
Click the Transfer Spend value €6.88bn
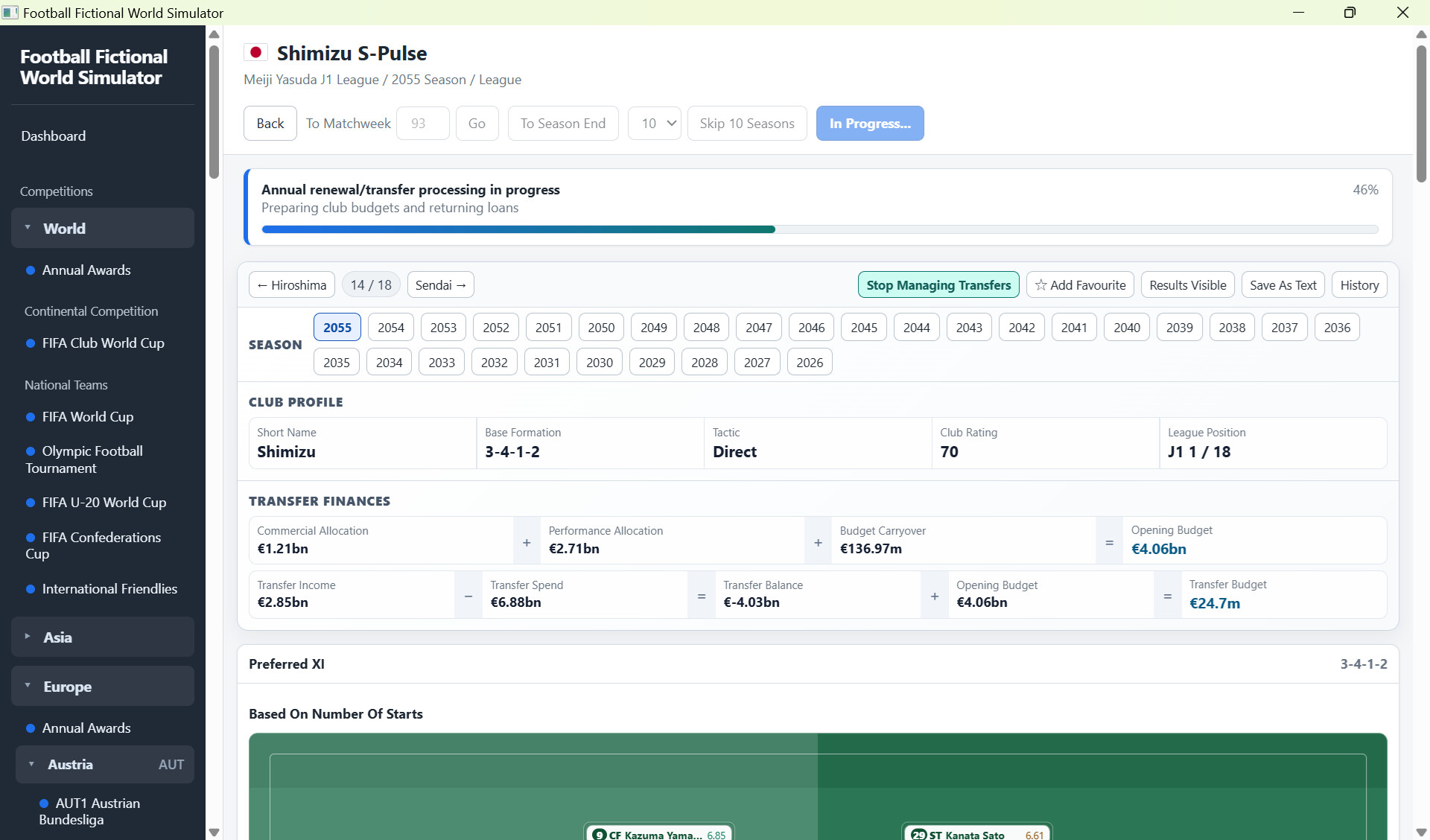(x=515, y=602)
